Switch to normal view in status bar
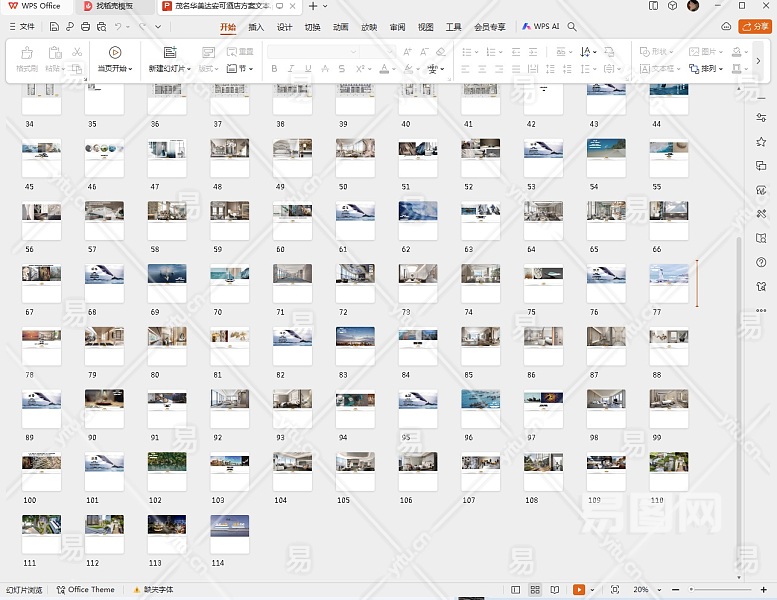 click(515, 590)
